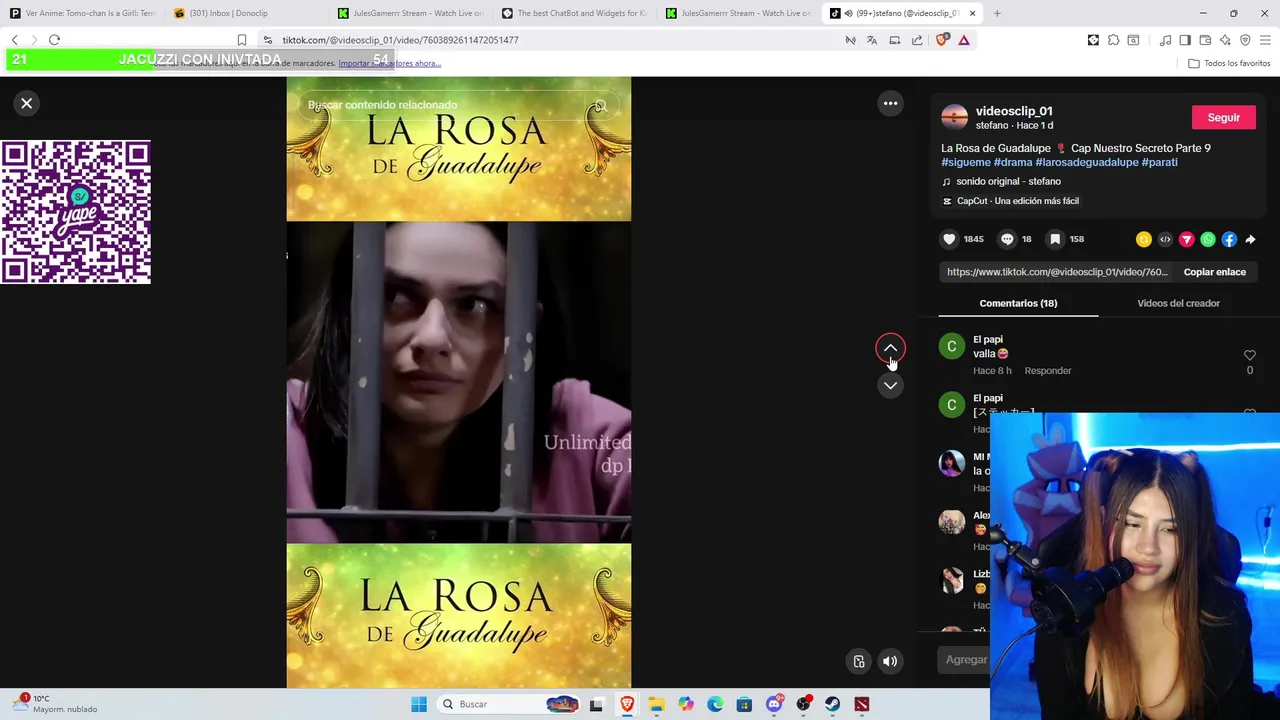This screenshot has width=1280, height=720.
Task: Open Steam from the taskbar
Action: [x=832, y=704]
